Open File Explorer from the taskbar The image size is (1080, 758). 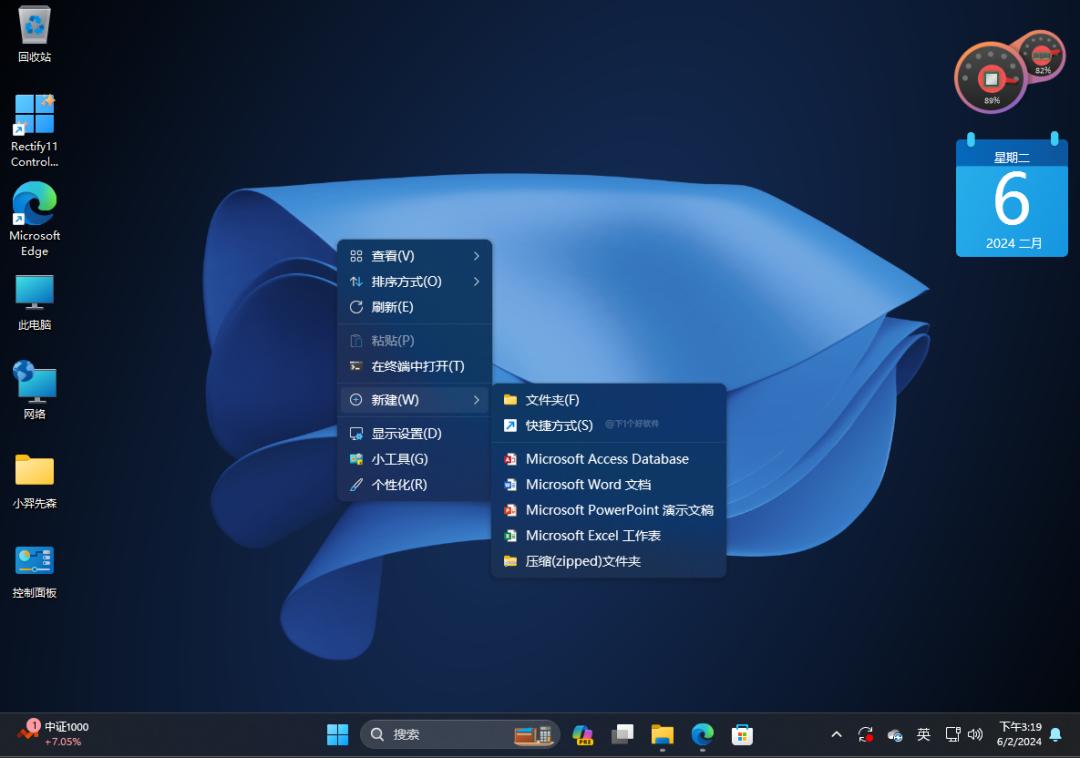(662, 734)
